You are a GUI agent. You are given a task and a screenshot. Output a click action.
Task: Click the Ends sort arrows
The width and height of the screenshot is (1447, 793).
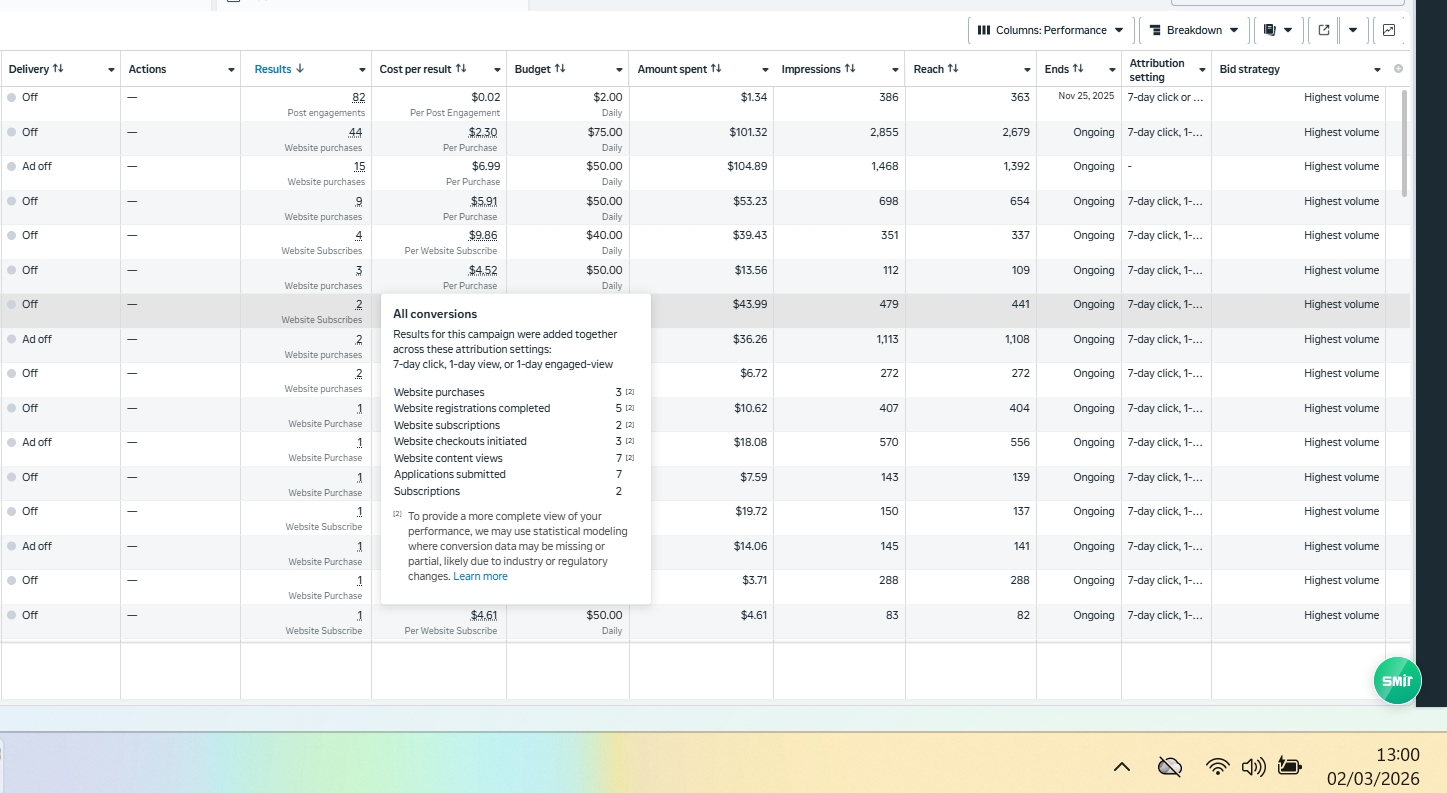(1078, 69)
